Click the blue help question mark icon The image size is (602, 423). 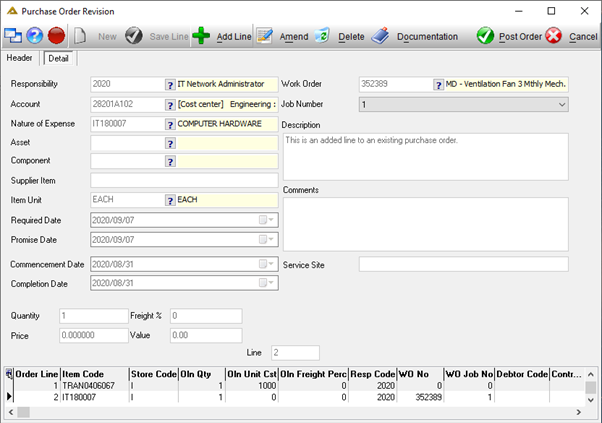(35, 36)
